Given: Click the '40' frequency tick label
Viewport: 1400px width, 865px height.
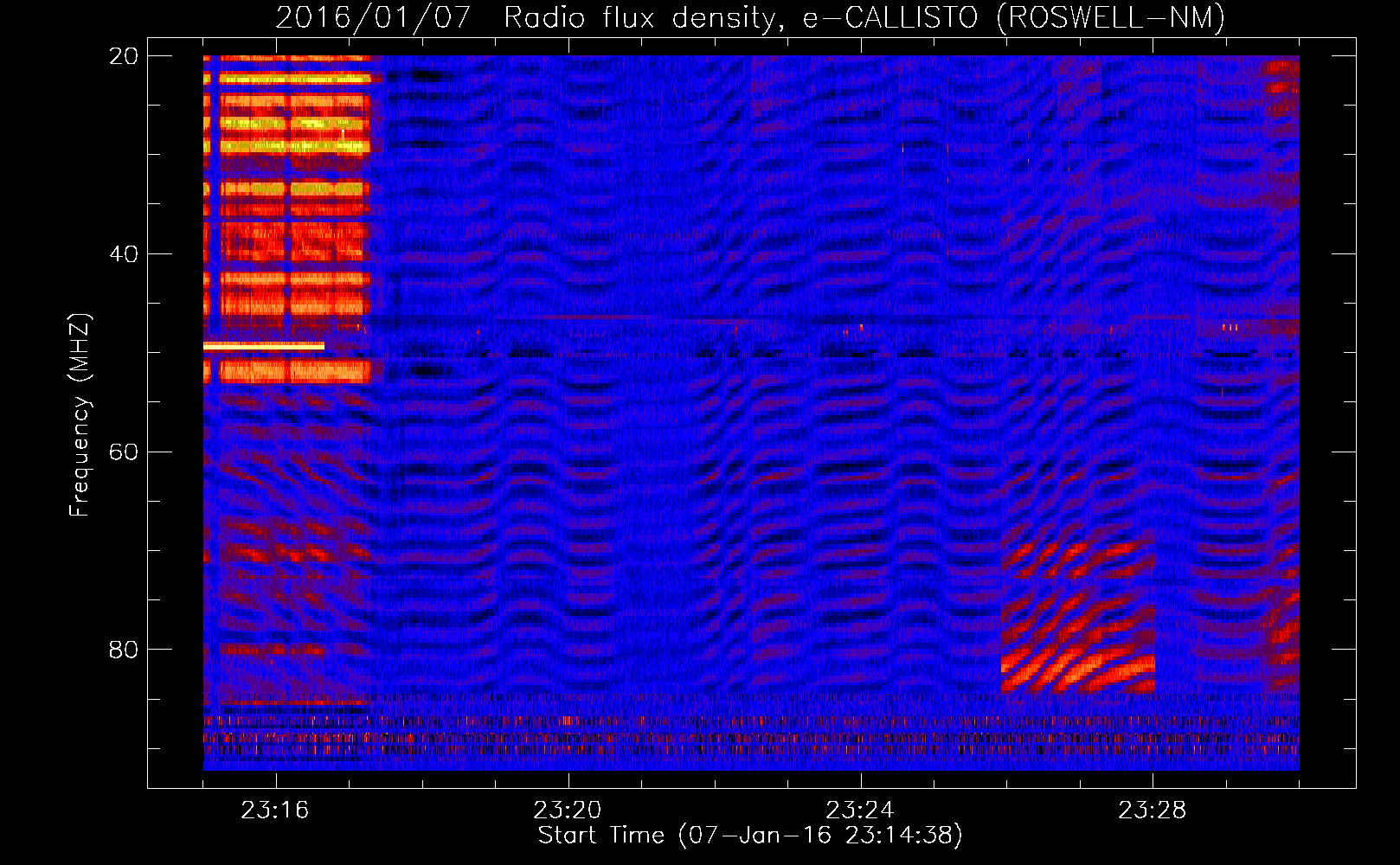Looking at the screenshot, I should tap(124, 254).
